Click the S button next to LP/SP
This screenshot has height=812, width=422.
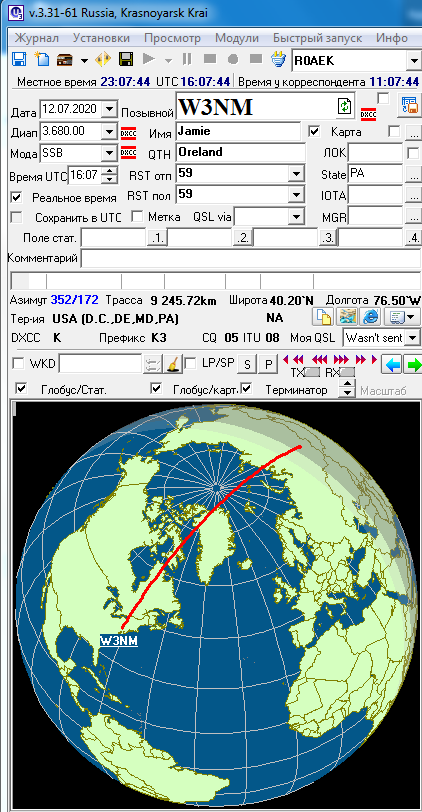tap(247, 364)
